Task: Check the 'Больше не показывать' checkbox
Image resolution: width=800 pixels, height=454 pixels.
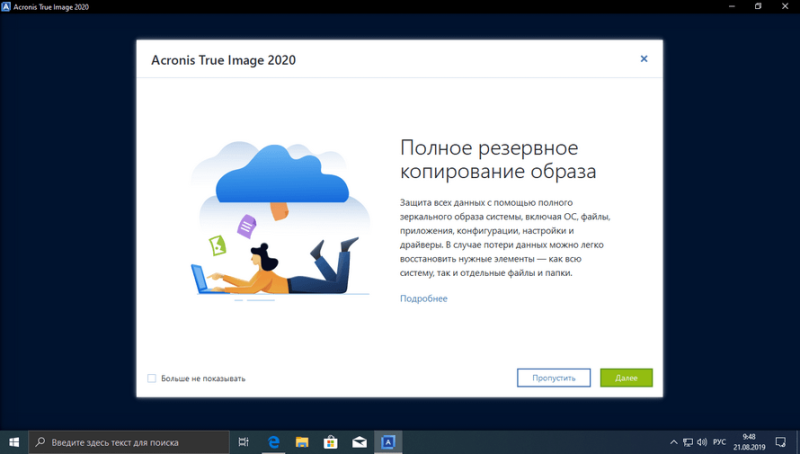Action: tap(152, 379)
